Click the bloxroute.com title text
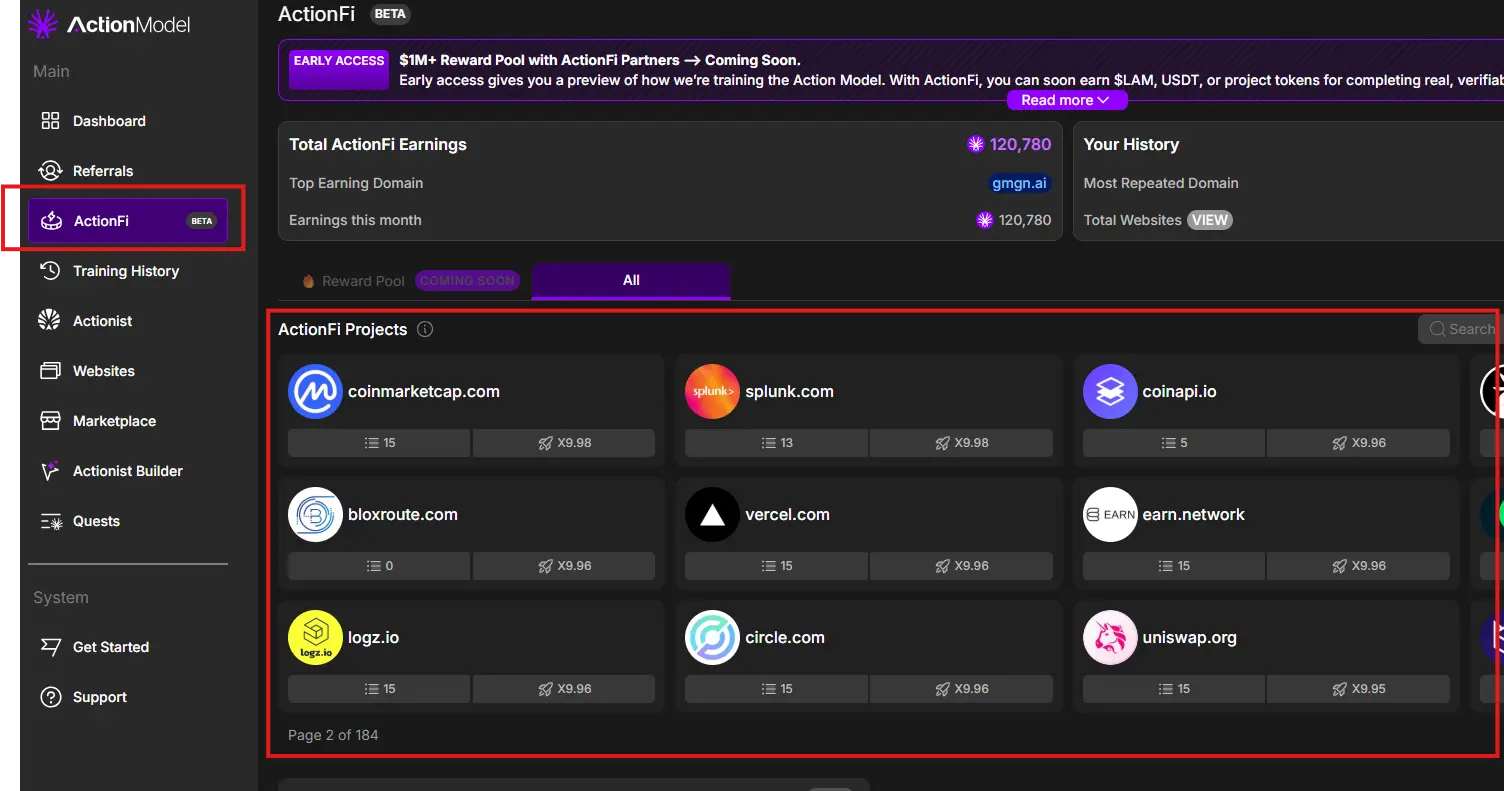The image size is (1504, 791). click(x=403, y=514)
